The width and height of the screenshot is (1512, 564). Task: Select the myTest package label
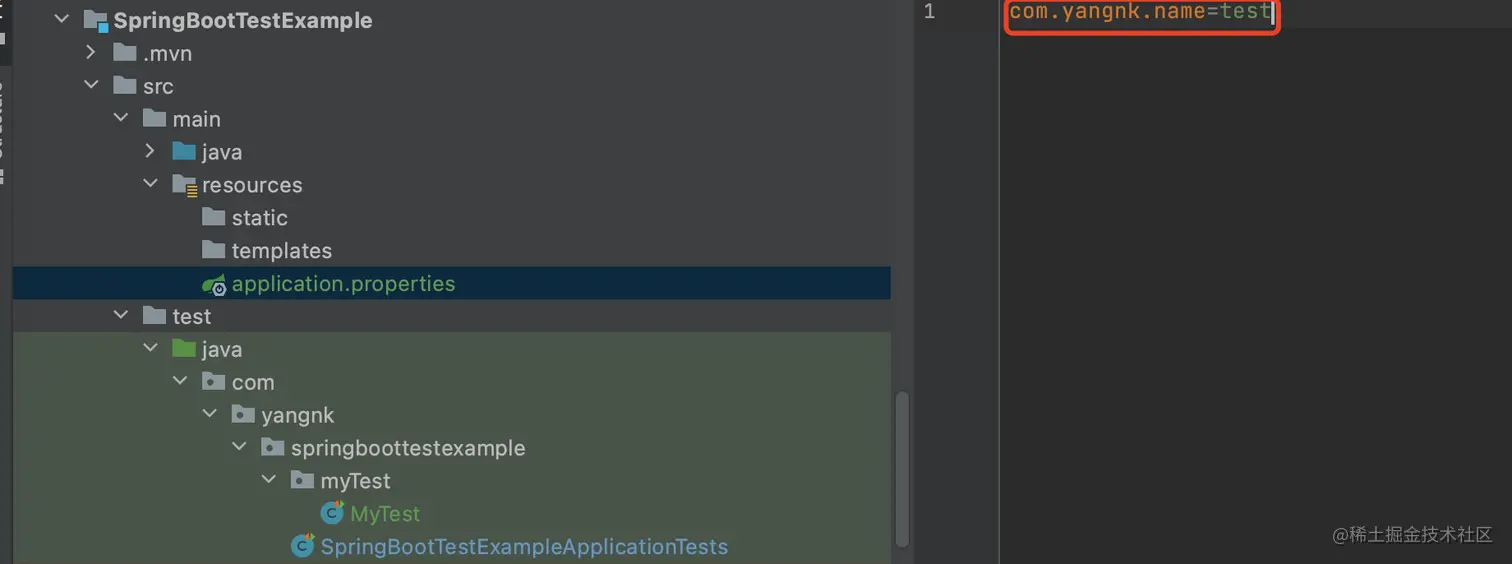(x=356, y=481)
